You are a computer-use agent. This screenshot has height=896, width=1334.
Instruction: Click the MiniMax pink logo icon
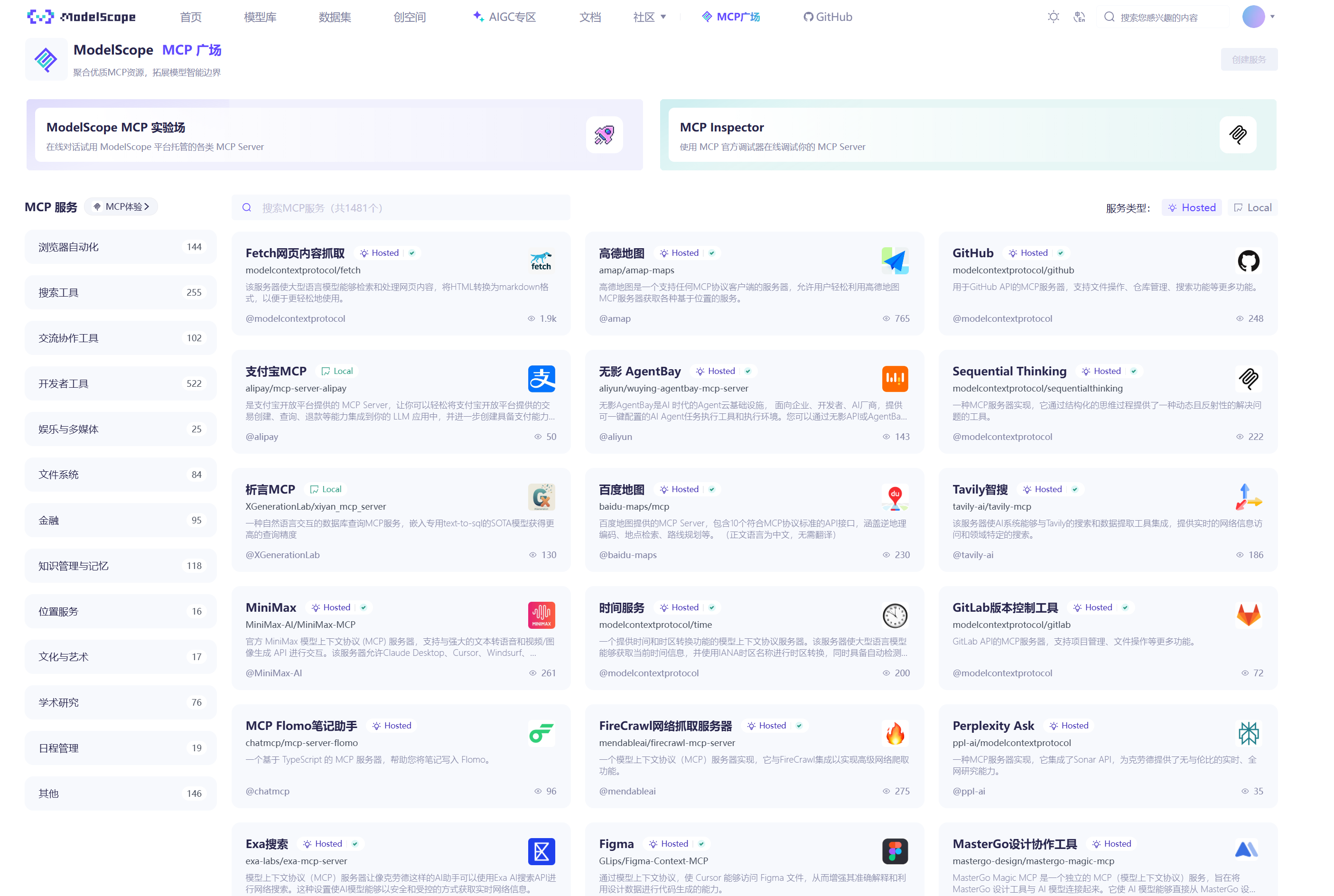click(541, 616)
